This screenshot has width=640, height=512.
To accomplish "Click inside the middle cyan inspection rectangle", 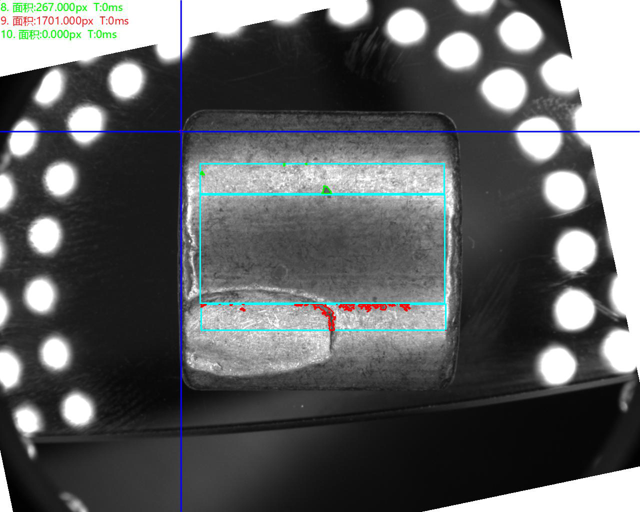I will (322, 247).
